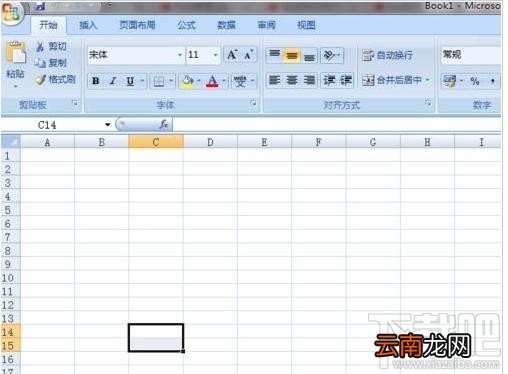Switch to the 插入 tab

[x=88, y=25]
